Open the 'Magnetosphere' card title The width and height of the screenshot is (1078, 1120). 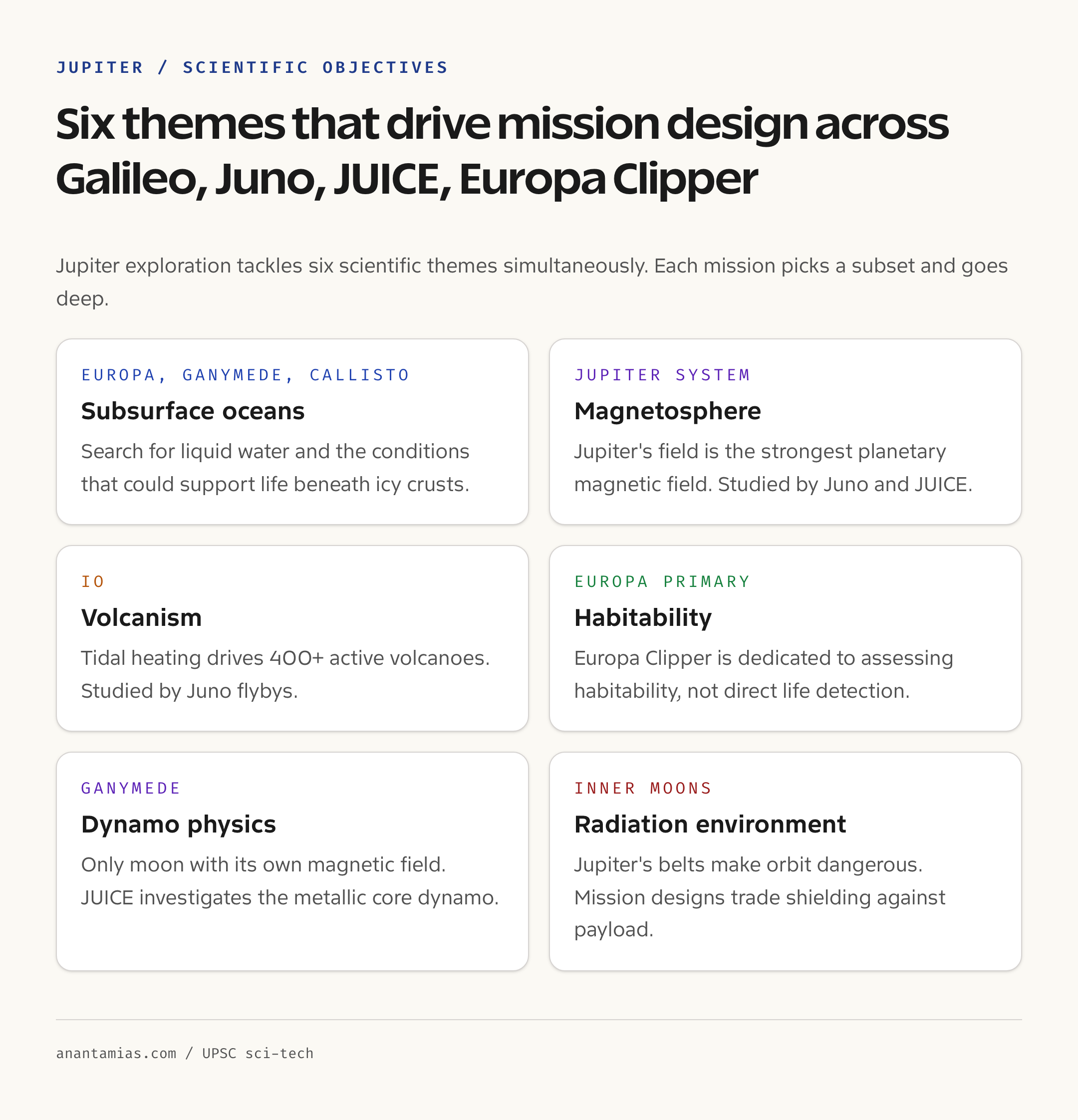pos(667,411)
